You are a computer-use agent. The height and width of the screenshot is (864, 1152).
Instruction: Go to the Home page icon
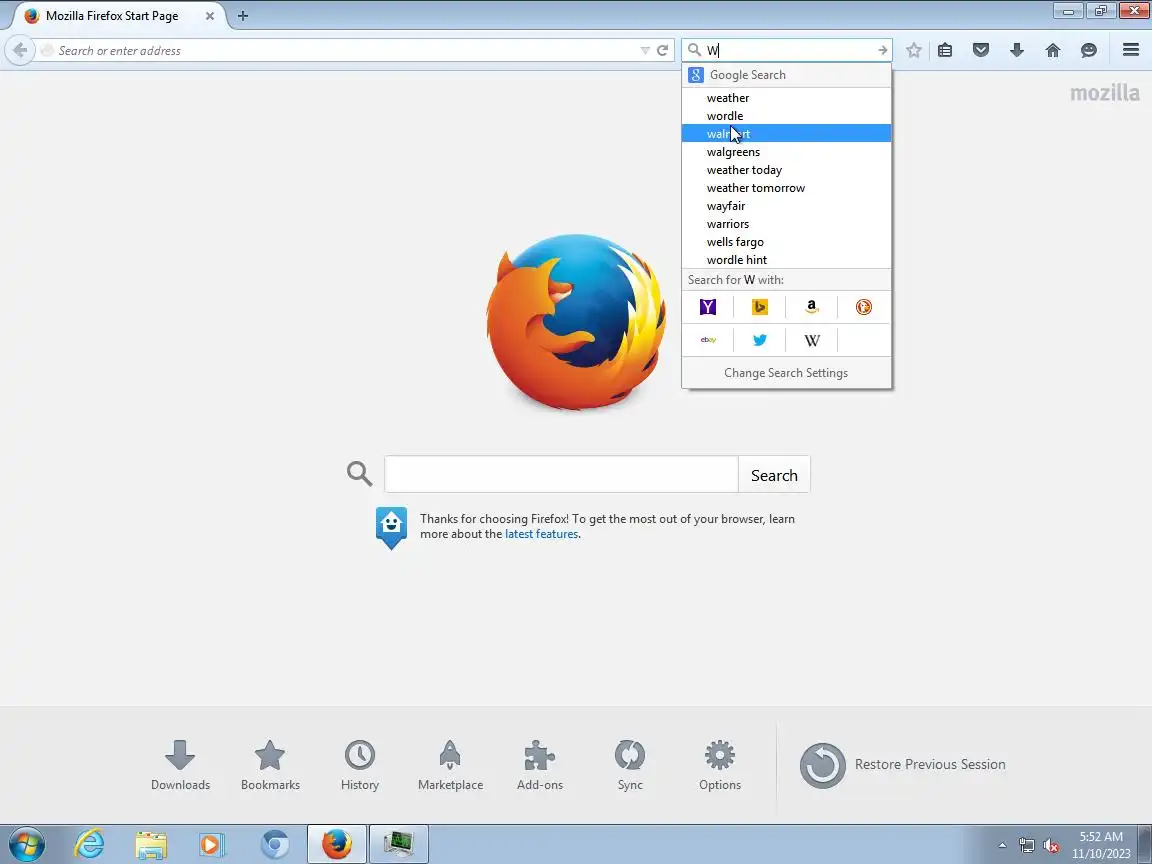point(1053,50)
